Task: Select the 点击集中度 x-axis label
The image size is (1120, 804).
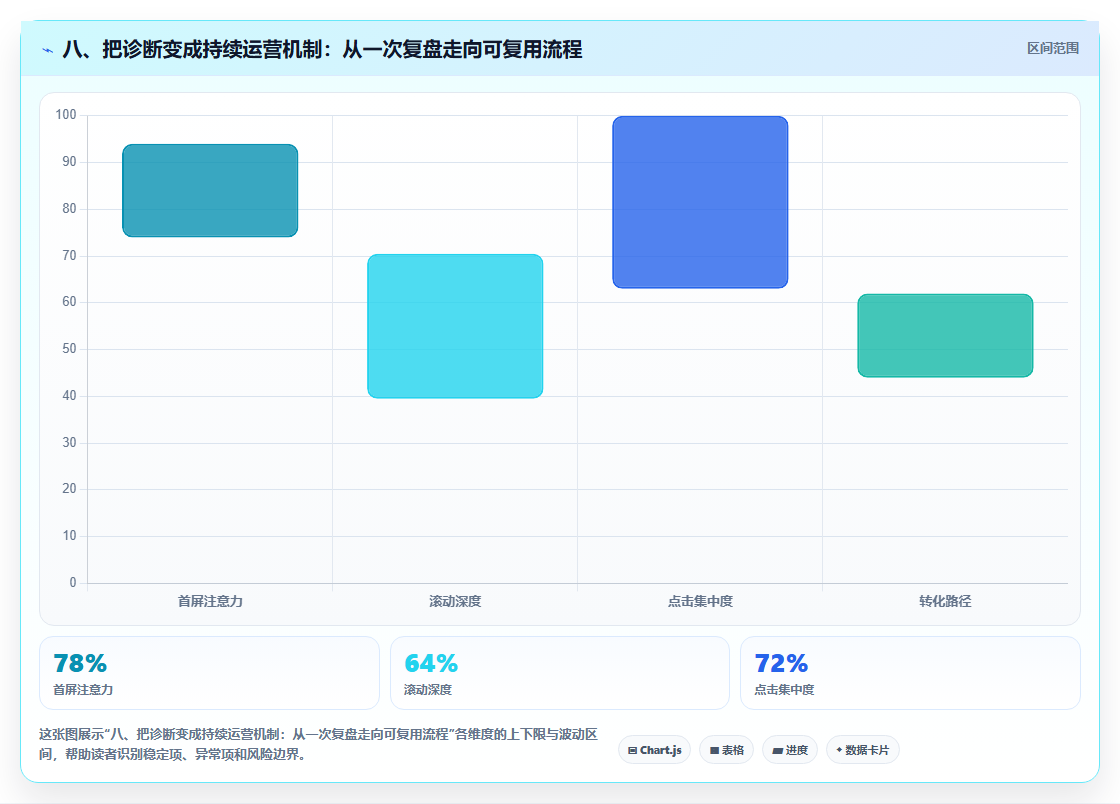Action: pos(700,601)
